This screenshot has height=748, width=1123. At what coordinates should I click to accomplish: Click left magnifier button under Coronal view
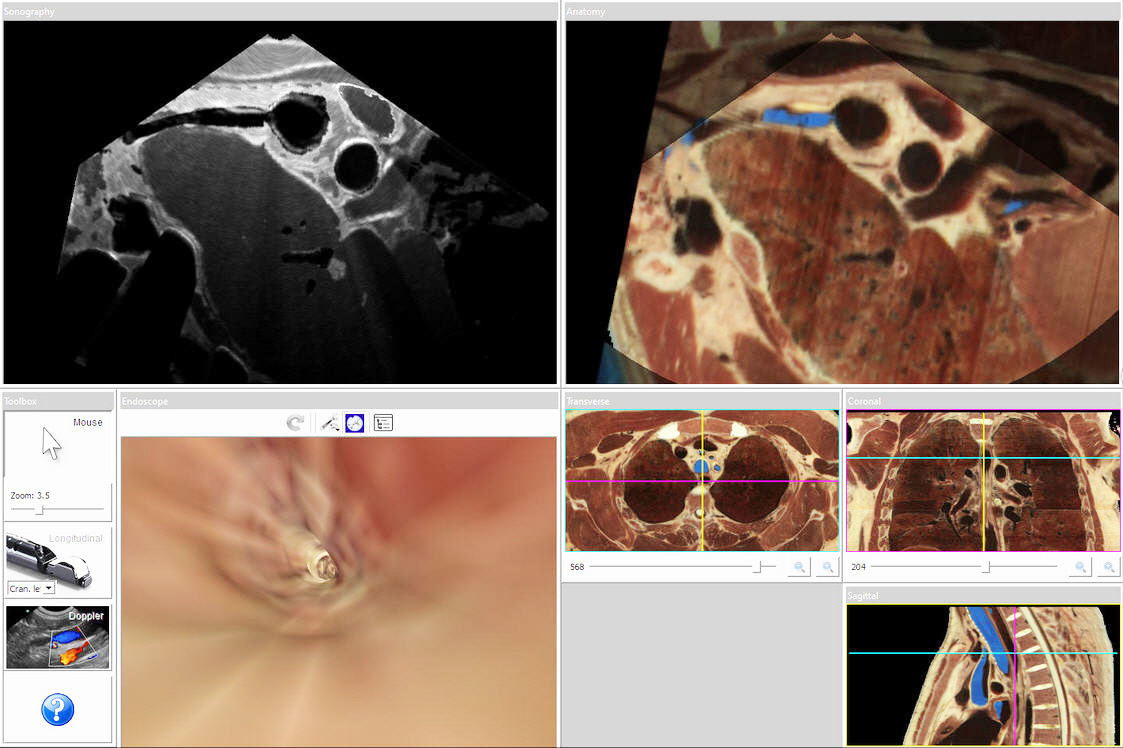pos(1080,567)
